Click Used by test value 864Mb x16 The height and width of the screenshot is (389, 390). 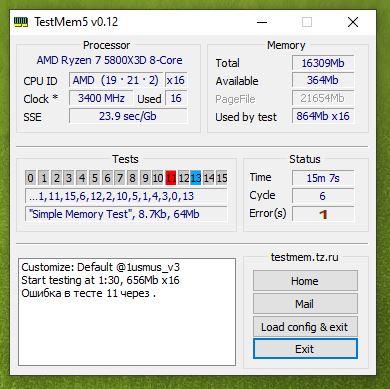point(323,116)
